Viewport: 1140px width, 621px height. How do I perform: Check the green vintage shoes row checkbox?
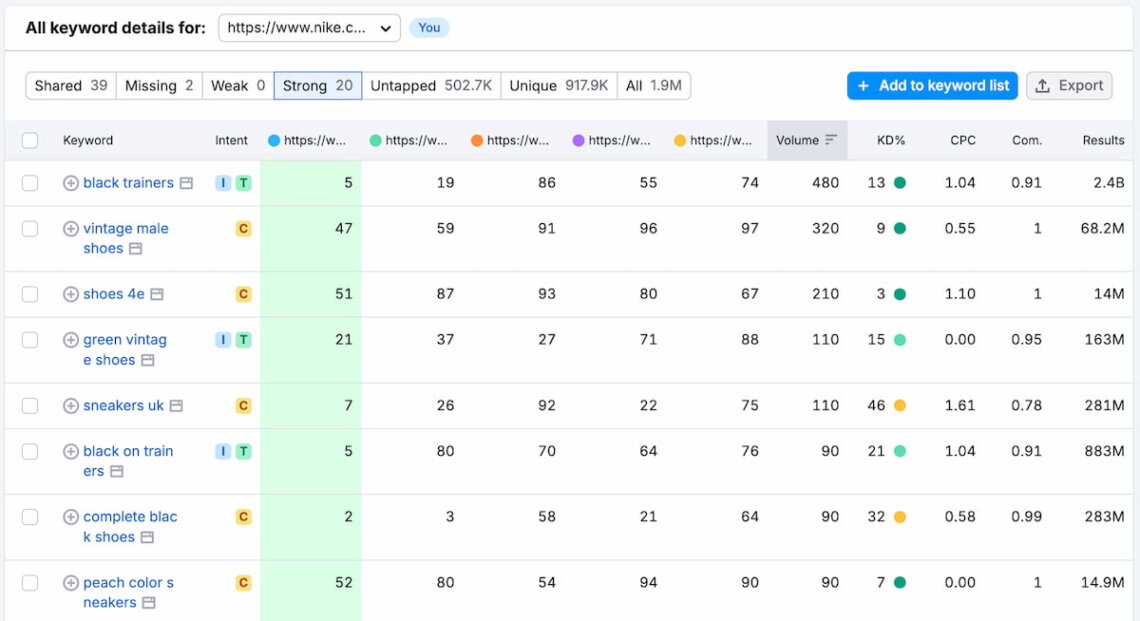click(30, 340)
